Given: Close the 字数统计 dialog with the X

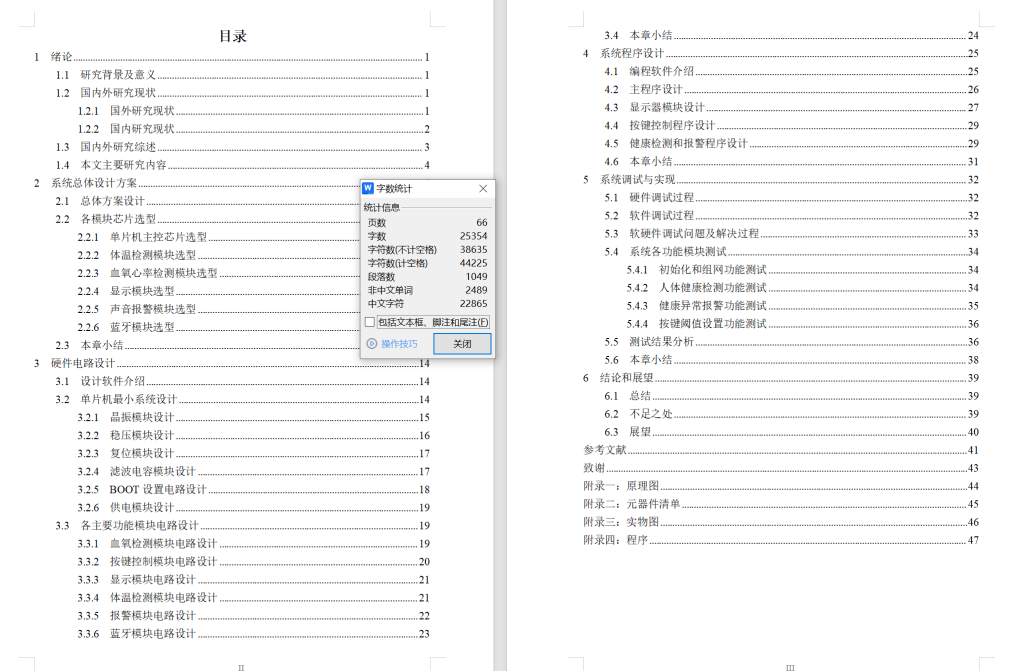Looking at the screenshot, I should click(x=483, y=188).
